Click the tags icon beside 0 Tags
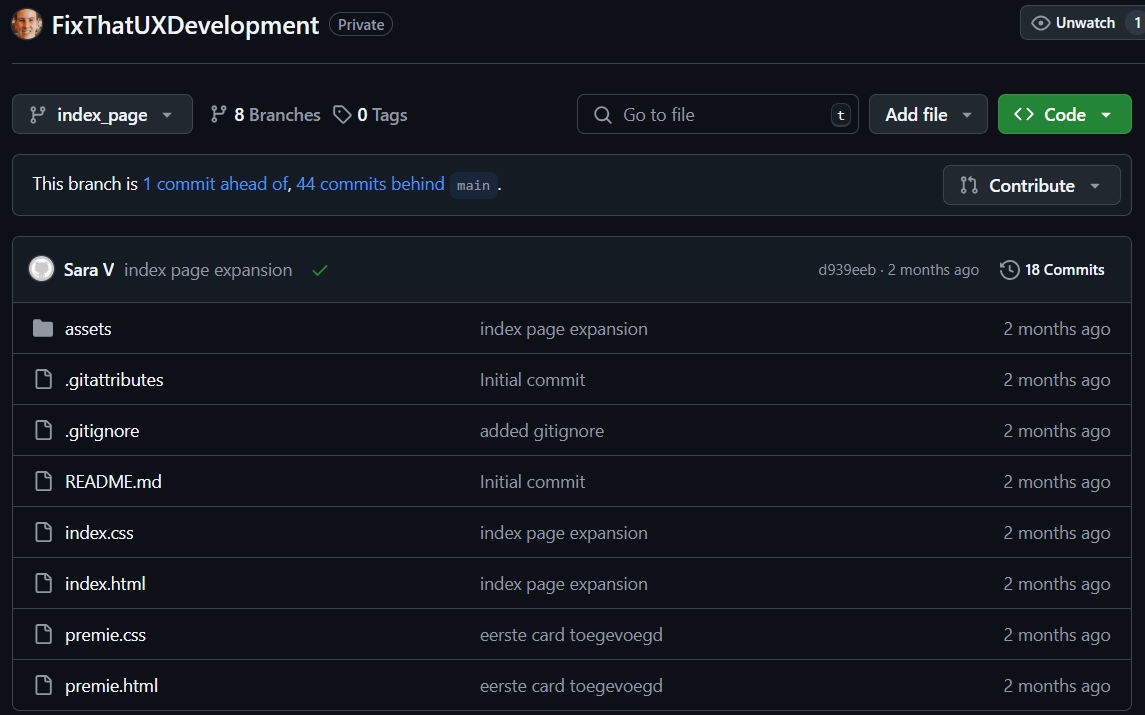 tap(342, 114)
